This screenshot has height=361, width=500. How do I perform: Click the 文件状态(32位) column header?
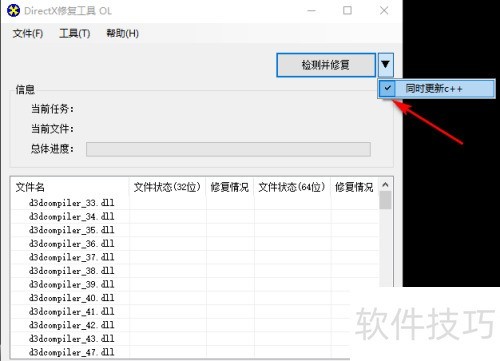(x=167, y=187)
